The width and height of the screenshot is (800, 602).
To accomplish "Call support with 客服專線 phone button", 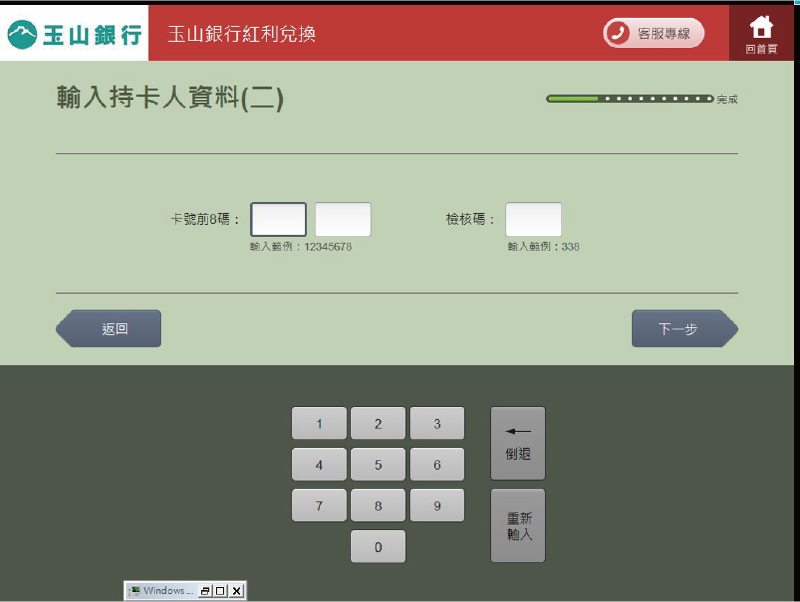I will 654,33.
